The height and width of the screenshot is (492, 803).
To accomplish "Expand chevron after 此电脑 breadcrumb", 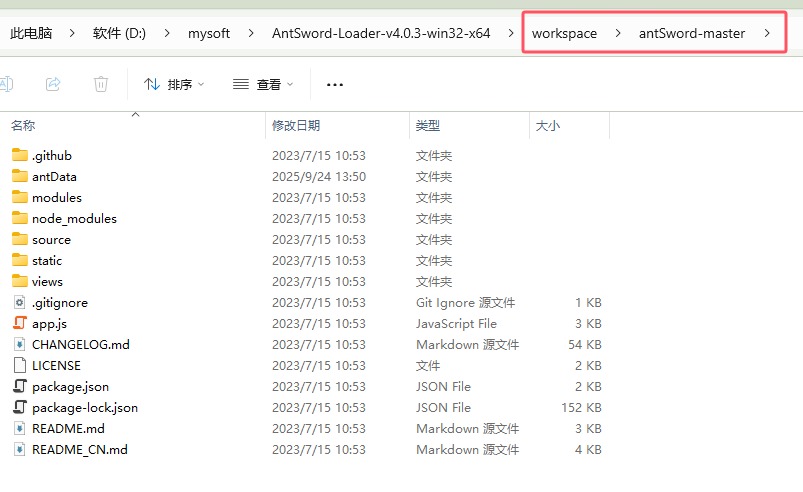I will [72, 33].
